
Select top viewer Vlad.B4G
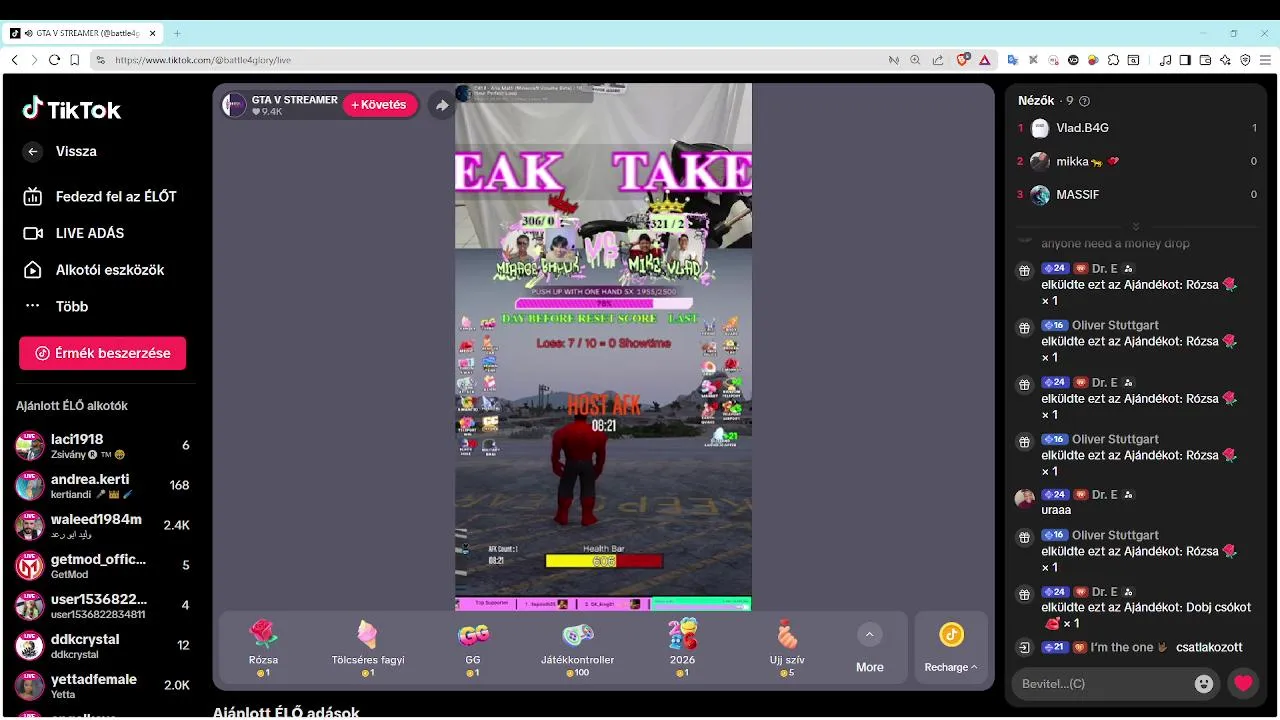tap(1137, 128)
